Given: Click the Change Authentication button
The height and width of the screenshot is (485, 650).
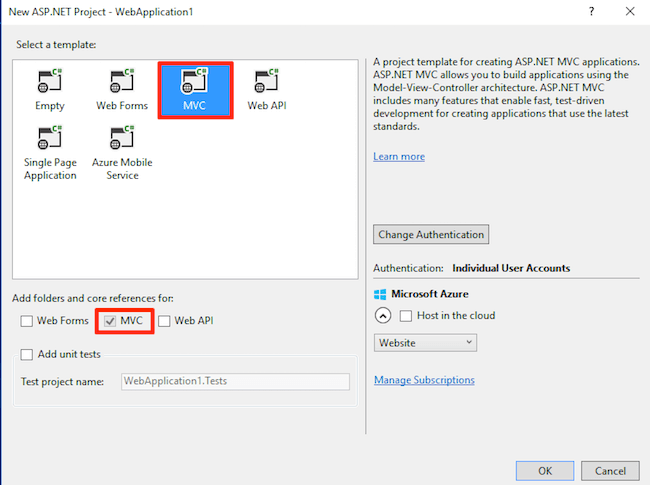Looking at the screenshot, I should click(431, 234).
